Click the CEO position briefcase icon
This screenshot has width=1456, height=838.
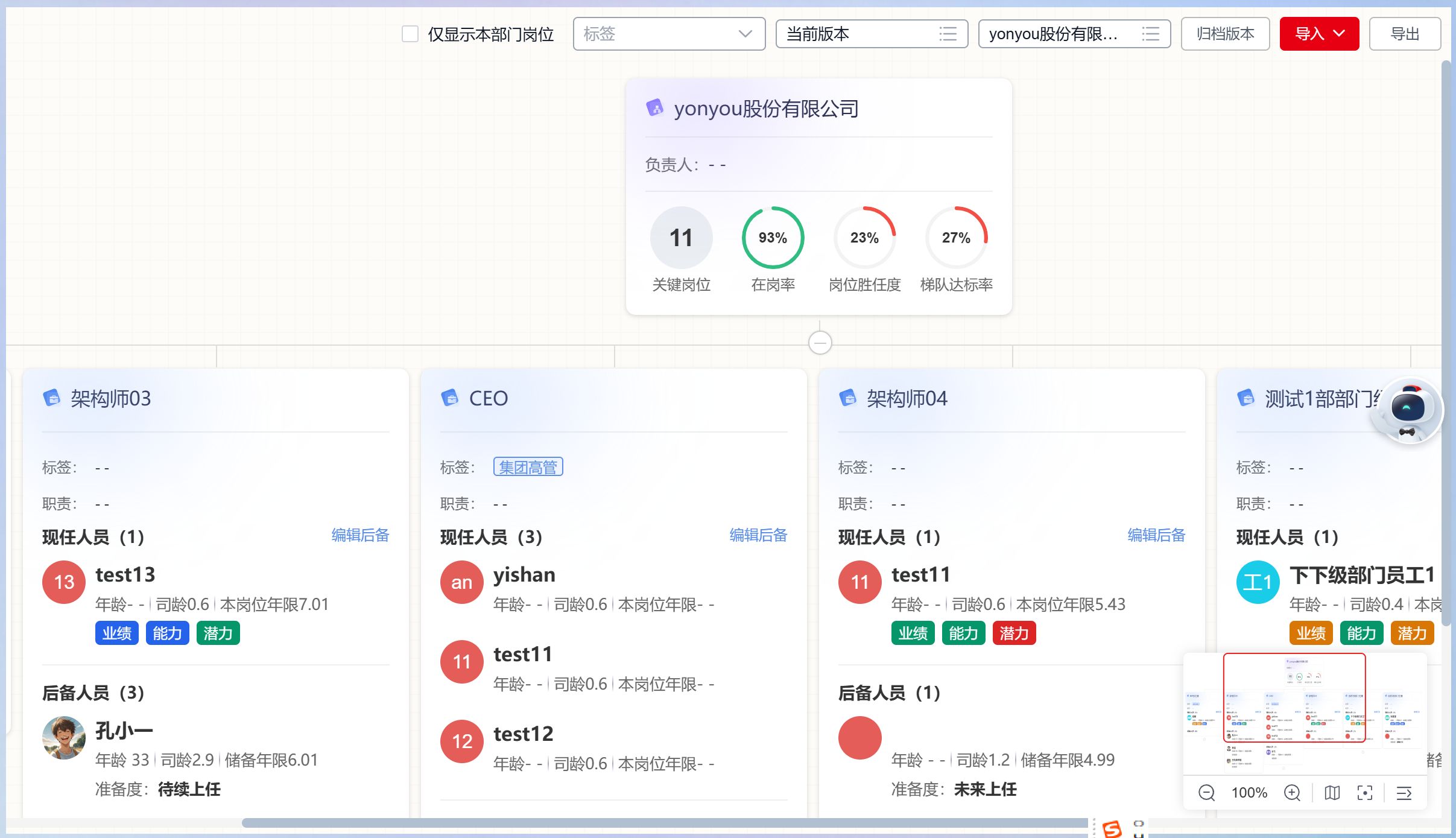tap(449, 398)
